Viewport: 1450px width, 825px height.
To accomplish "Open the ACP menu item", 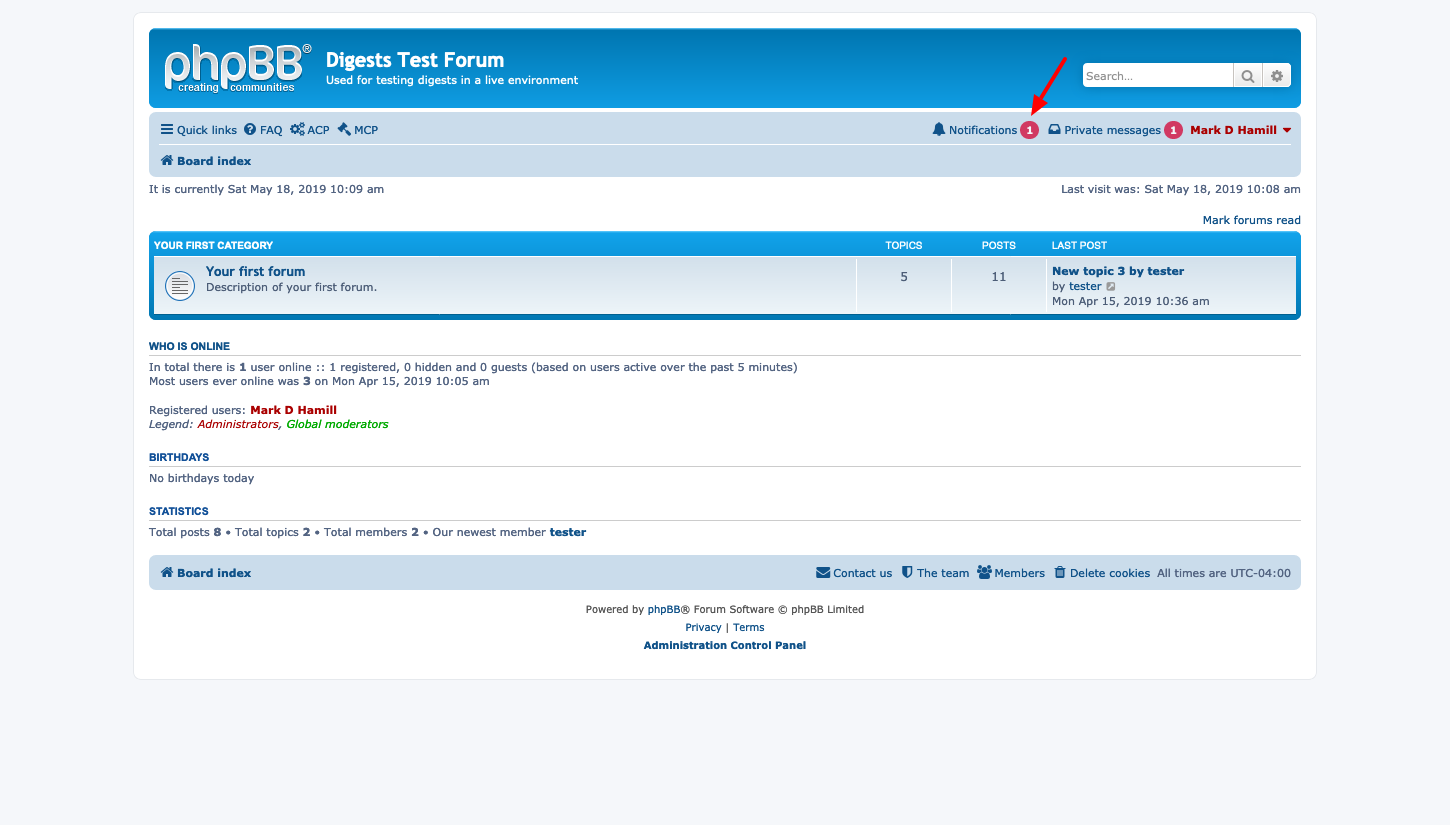I will 310,130.
